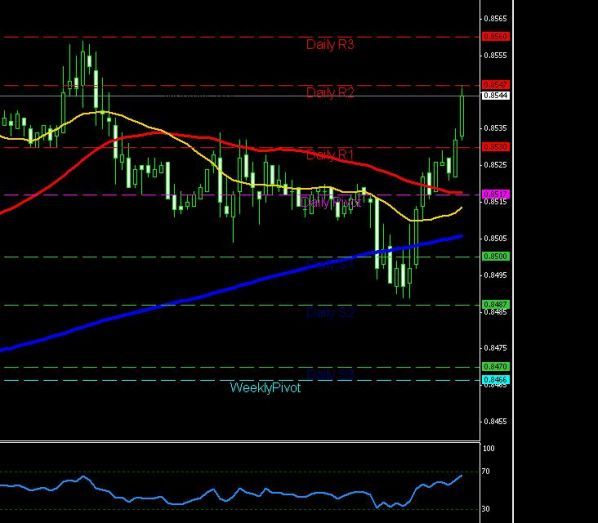
Task: Click the Daily Pivot label
Action: point(331,203)
